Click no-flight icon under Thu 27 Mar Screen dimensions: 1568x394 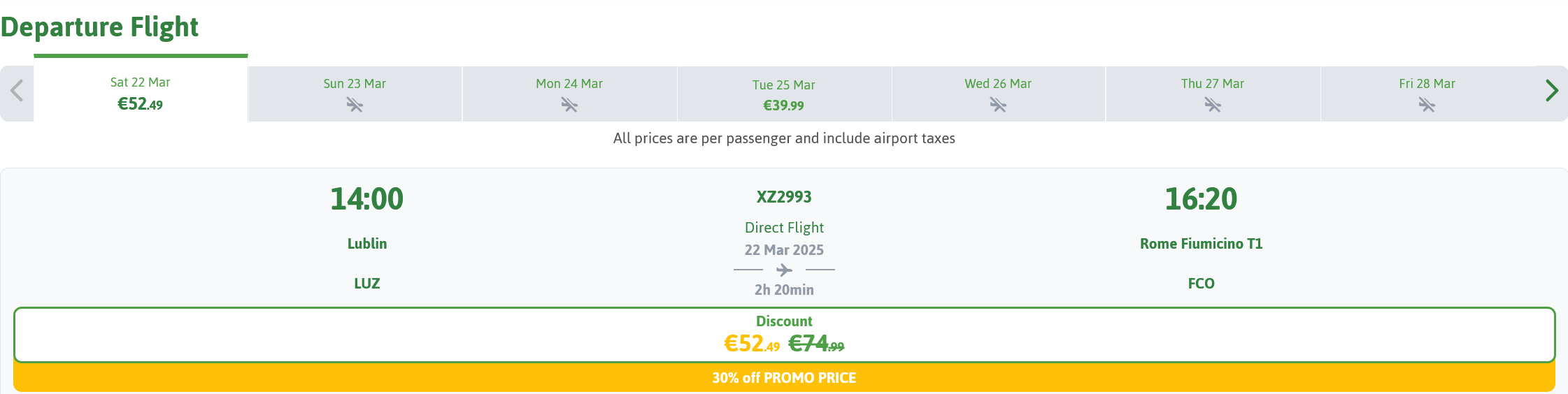point(1213,105)
